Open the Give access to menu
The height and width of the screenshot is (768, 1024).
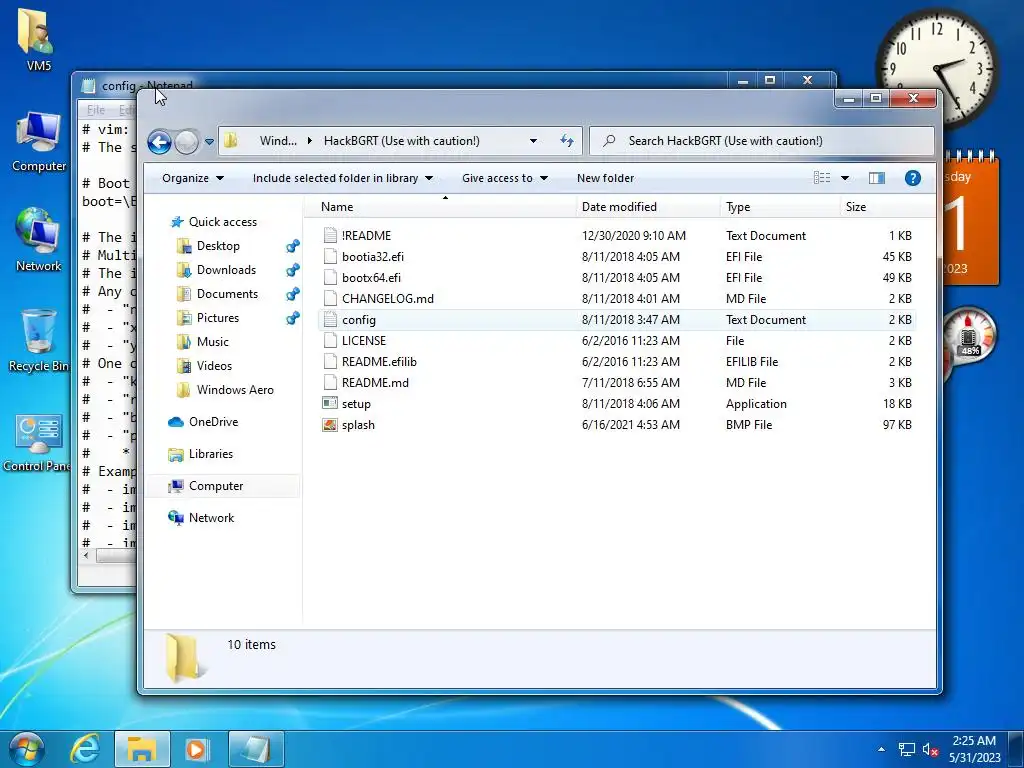pyautogui.click(x=504, y=178)
